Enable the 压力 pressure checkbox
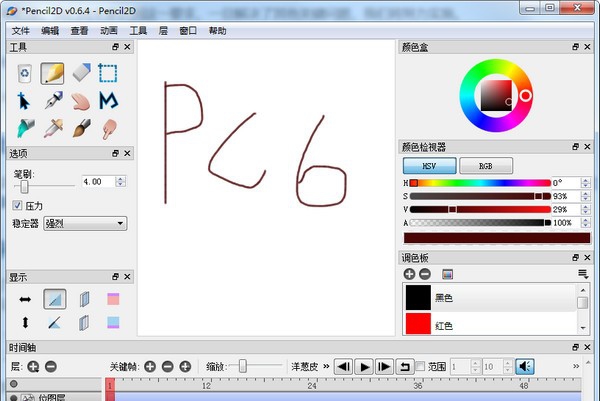The height and width of the screenshot is (401, 600). coord(17,205)
